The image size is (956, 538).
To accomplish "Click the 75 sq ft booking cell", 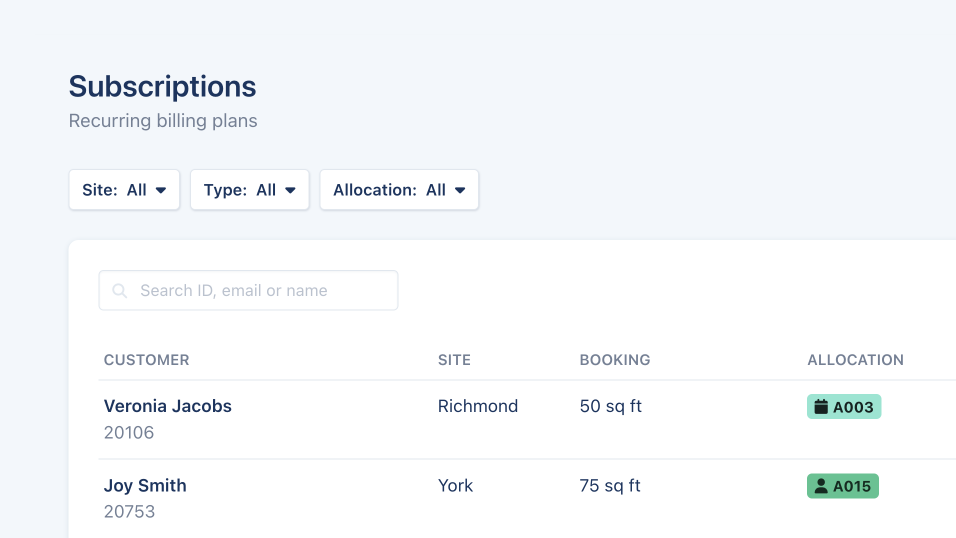I will point(610,486).
